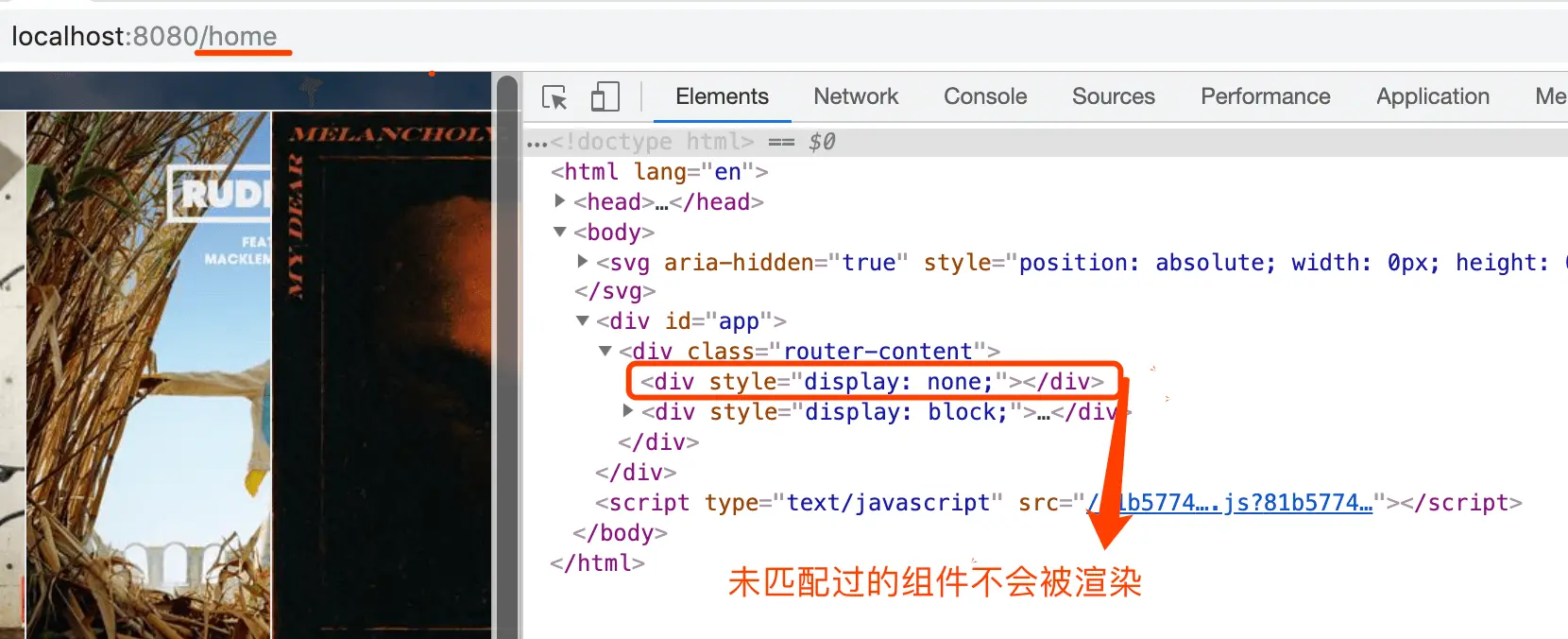Select the html lang en line
Image resolution: width=1568 pixels, height=639 pixels.
click(659, 172)
